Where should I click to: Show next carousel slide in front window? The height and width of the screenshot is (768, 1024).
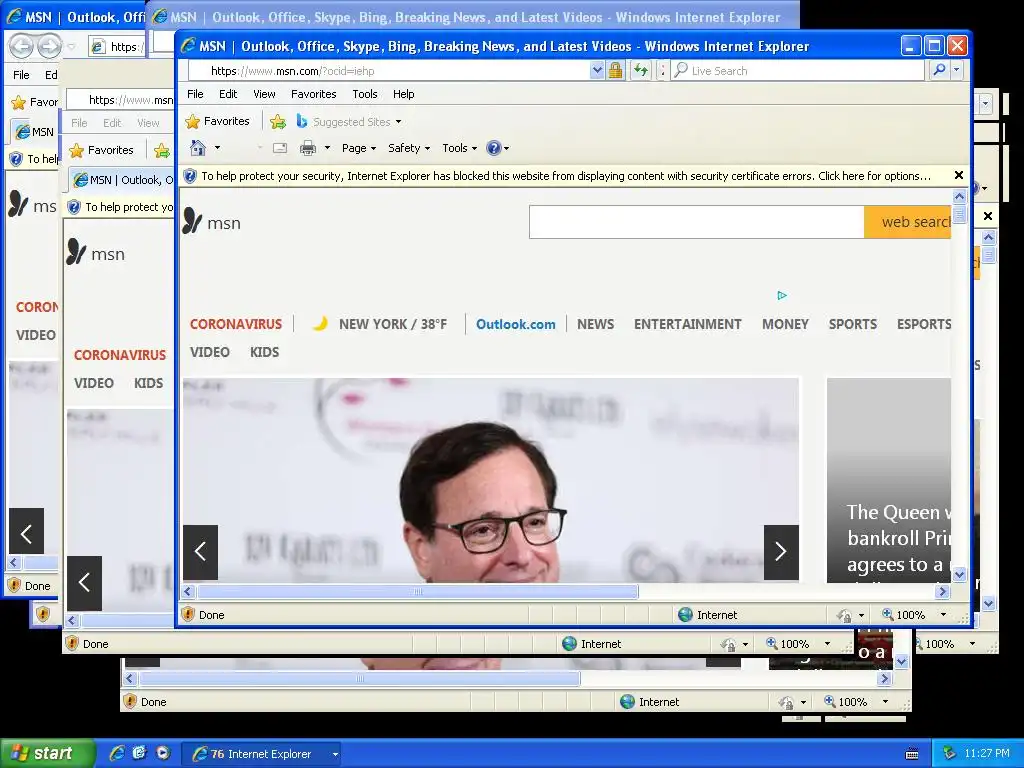(781, 552)
